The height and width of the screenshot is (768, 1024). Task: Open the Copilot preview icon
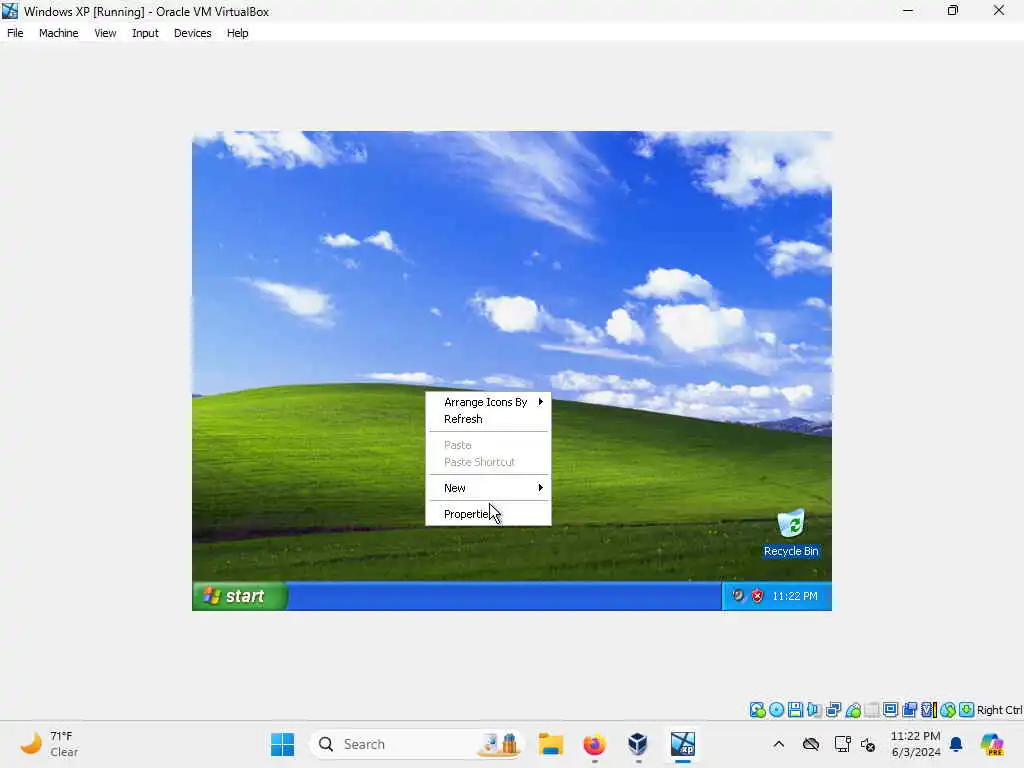991,744
